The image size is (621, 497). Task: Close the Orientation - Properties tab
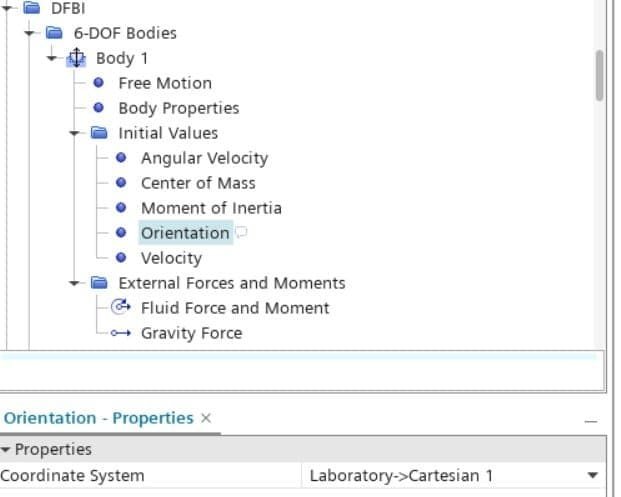[206, 418]
